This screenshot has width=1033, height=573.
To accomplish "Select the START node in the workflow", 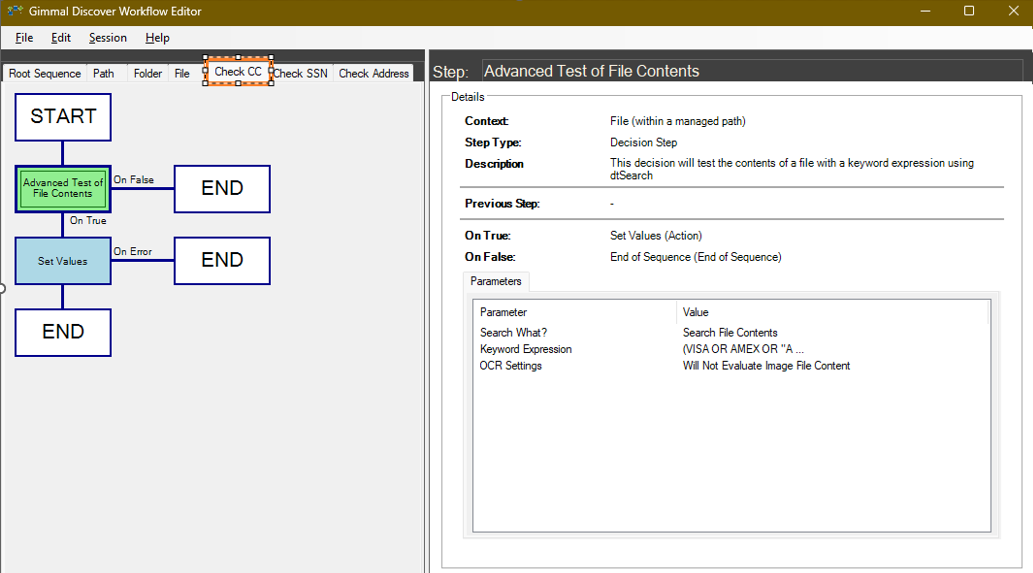I will pos(63,117).
